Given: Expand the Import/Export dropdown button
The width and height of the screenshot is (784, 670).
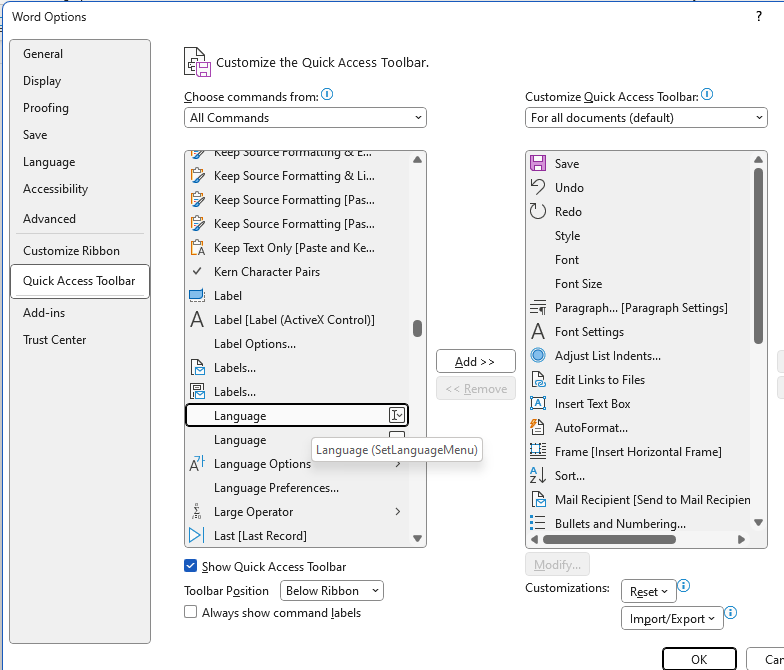Looking at the screenshot, I should click(672, 618).
